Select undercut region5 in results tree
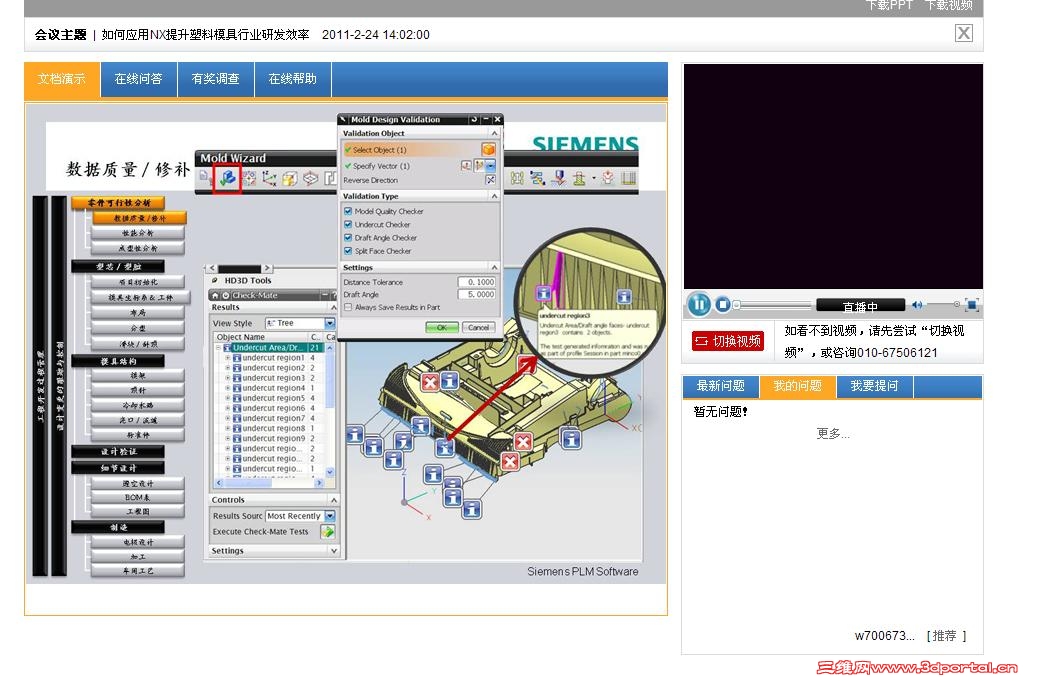This screenshot has height=681, width=1037. (x=273, y=398)
